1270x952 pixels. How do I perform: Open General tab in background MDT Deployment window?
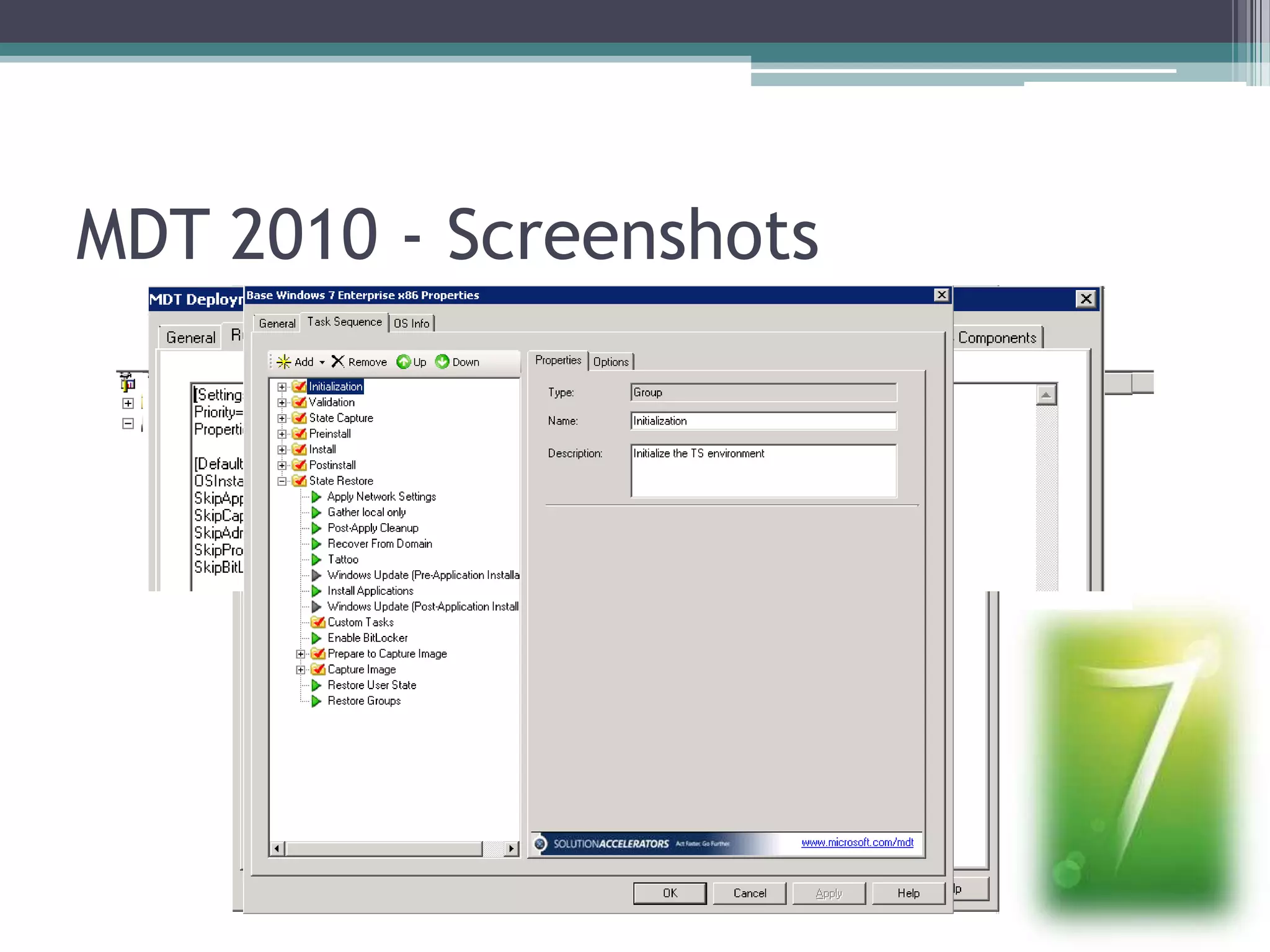191,338
